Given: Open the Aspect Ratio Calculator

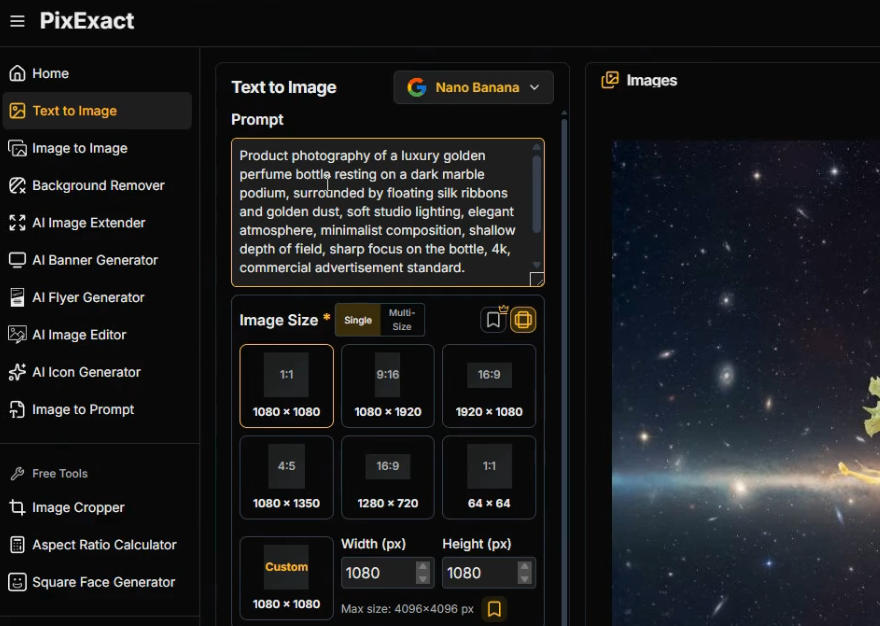Looking at the screenshot, I should click(x=104, y=545).
